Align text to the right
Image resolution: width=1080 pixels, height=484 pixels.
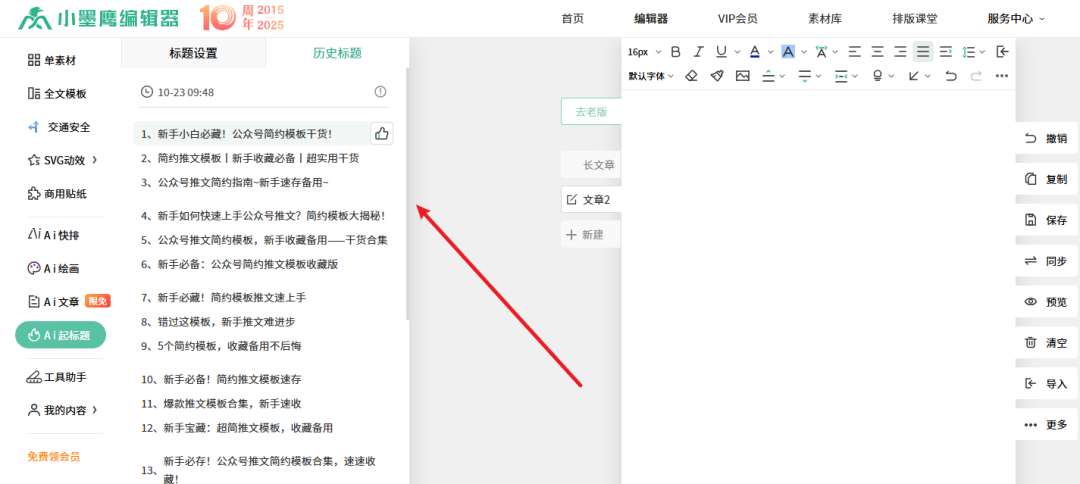900,52
